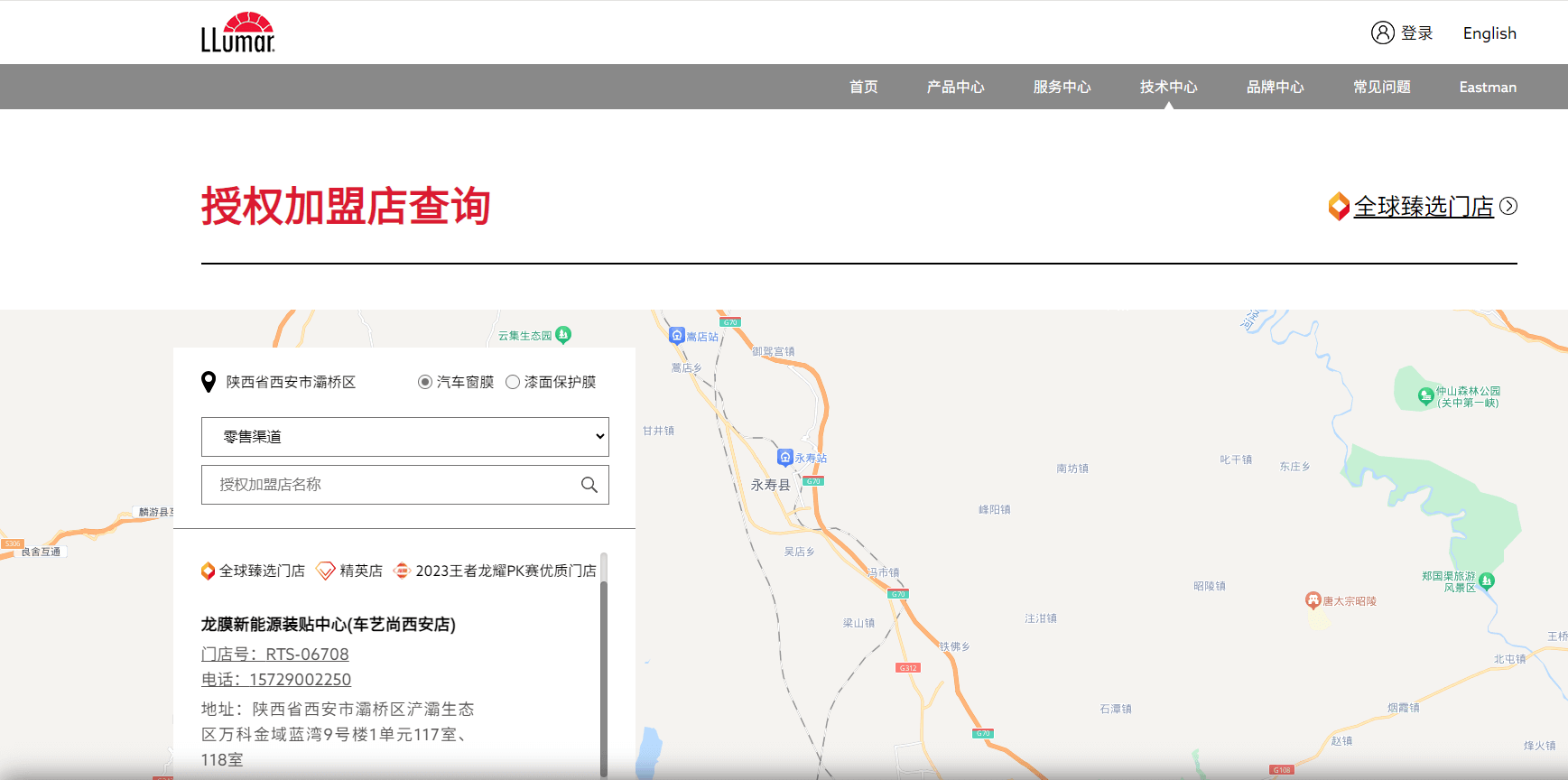
Task: Open the 产品中心 navigation menu
Action: click(x=955, y=87)
